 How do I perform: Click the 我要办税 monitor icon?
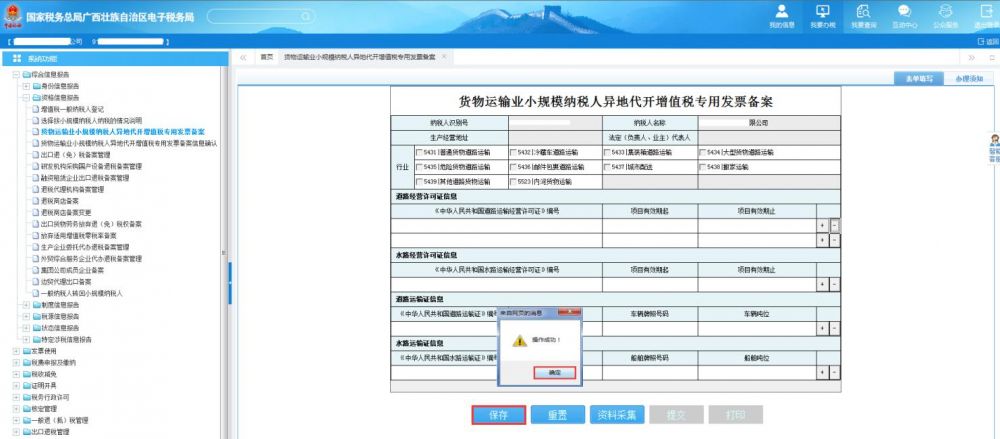coord(823,10)
